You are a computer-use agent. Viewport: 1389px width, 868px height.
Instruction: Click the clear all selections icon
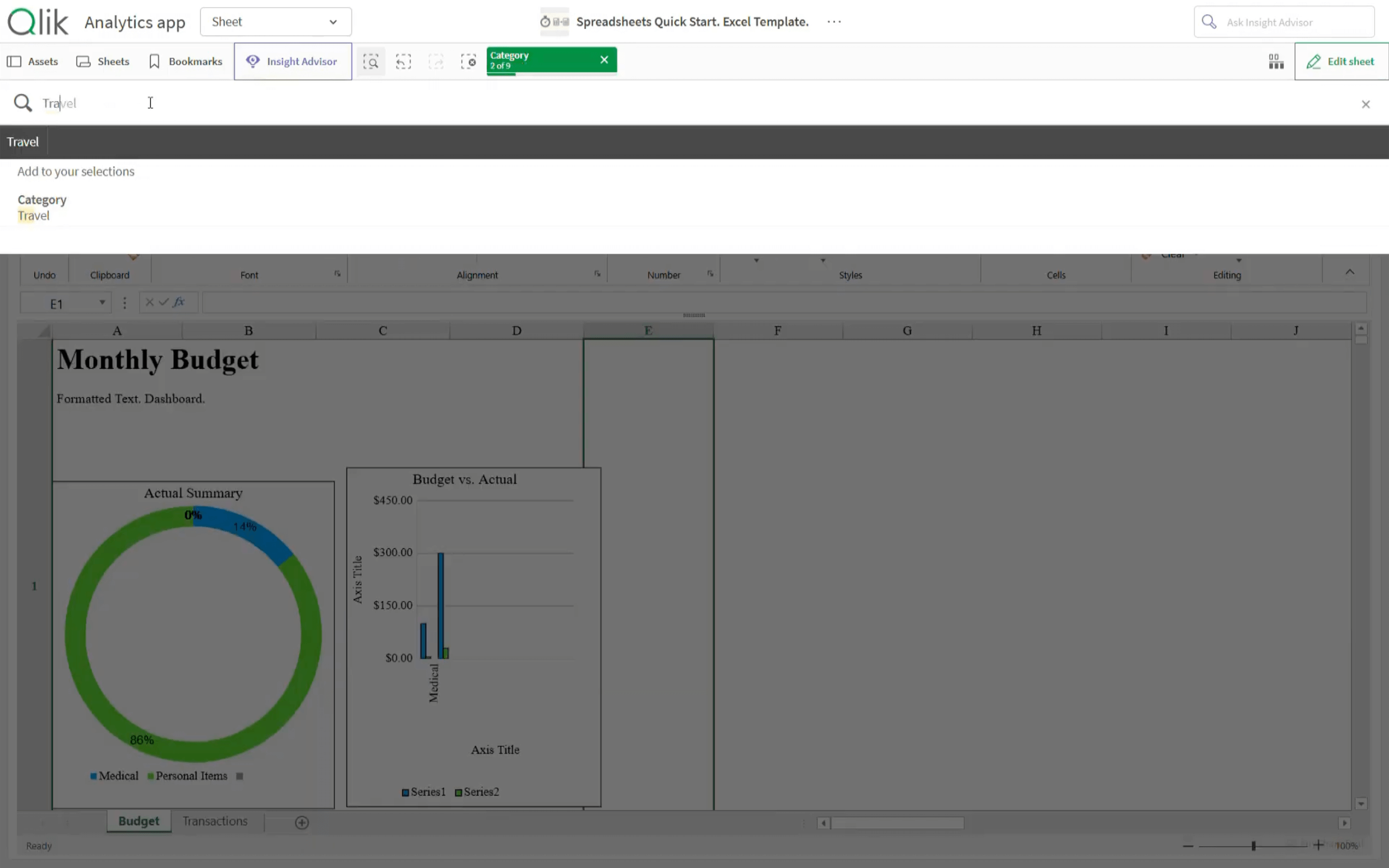[x=469, y=61]
